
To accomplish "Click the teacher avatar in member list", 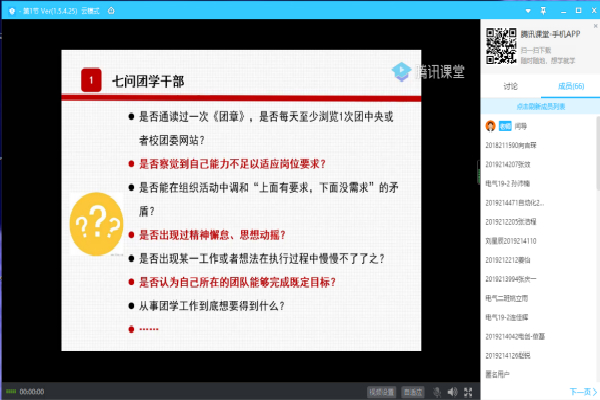I will pyautogui.click(x=490, y=127).
